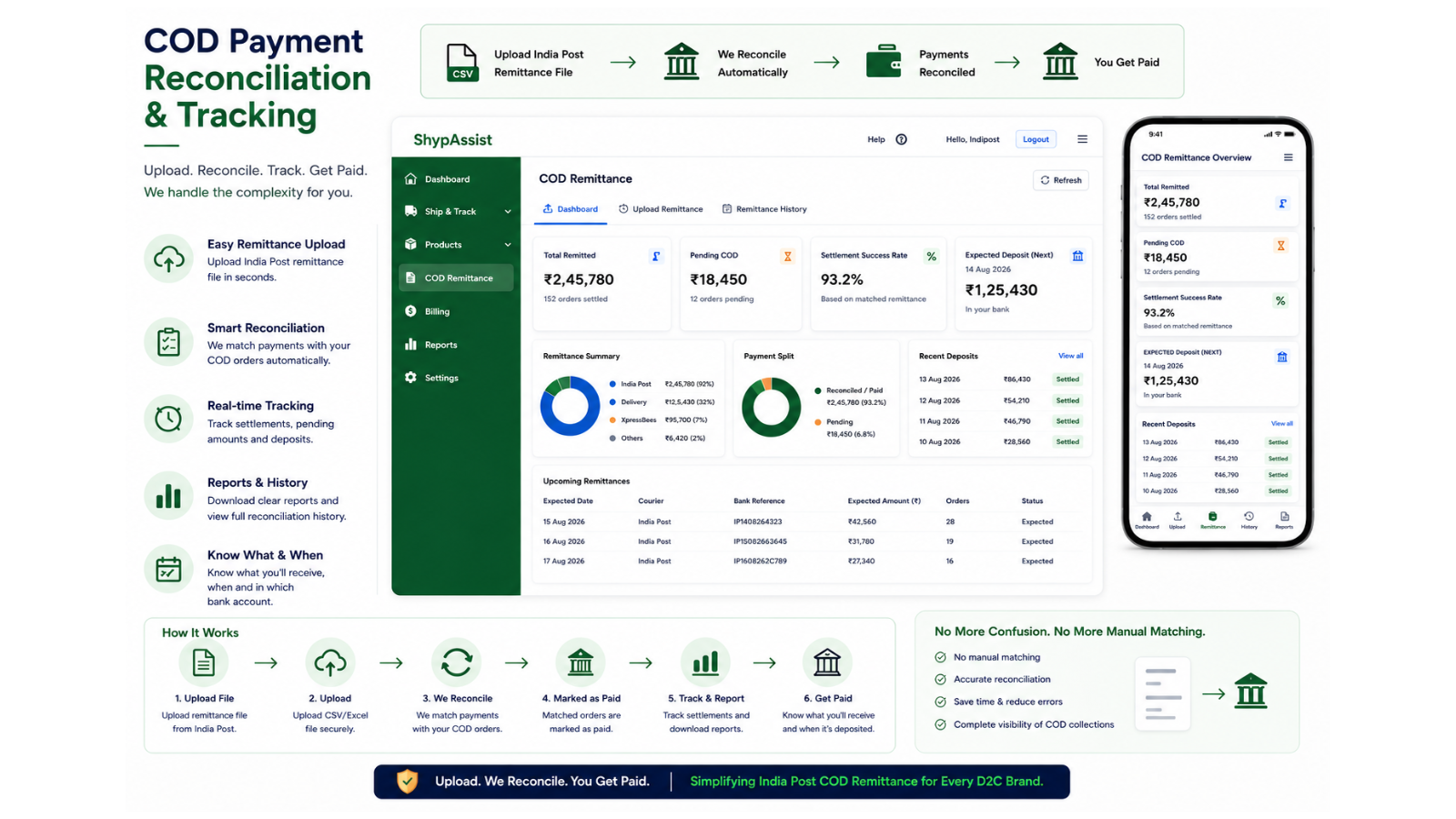Click the No manual matching check mark
The width and height of the screenshot is (1456, 819).
(x=940, y=657)
